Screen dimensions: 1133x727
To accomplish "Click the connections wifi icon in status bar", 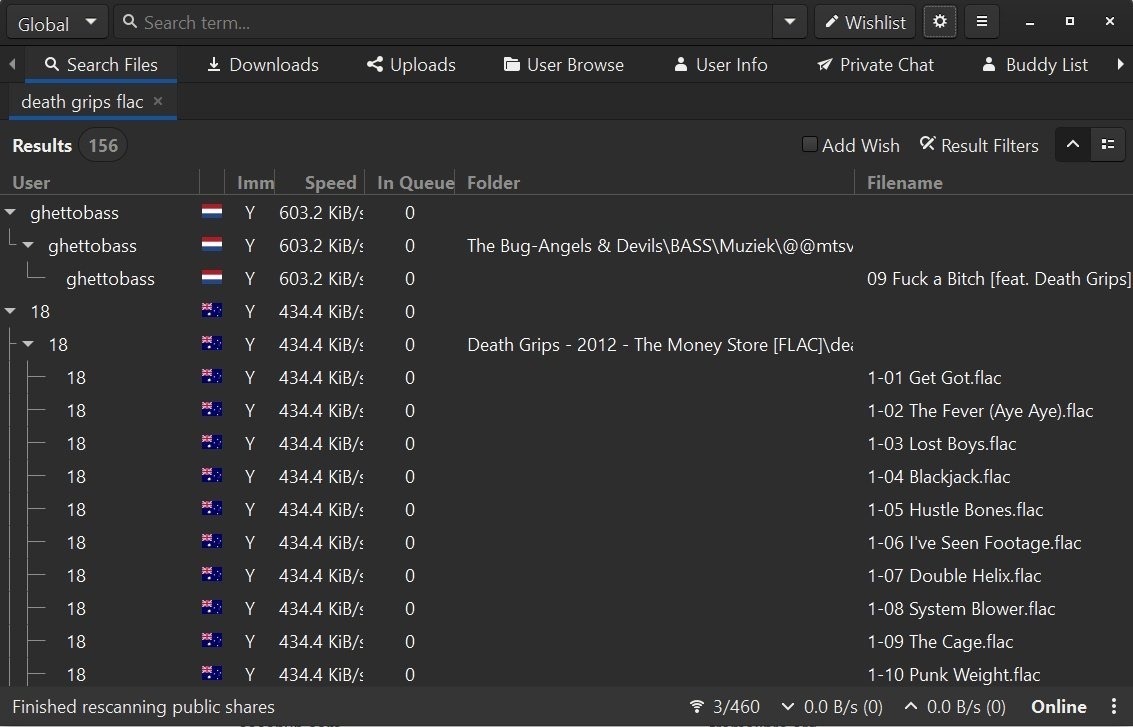I will 697,707.
